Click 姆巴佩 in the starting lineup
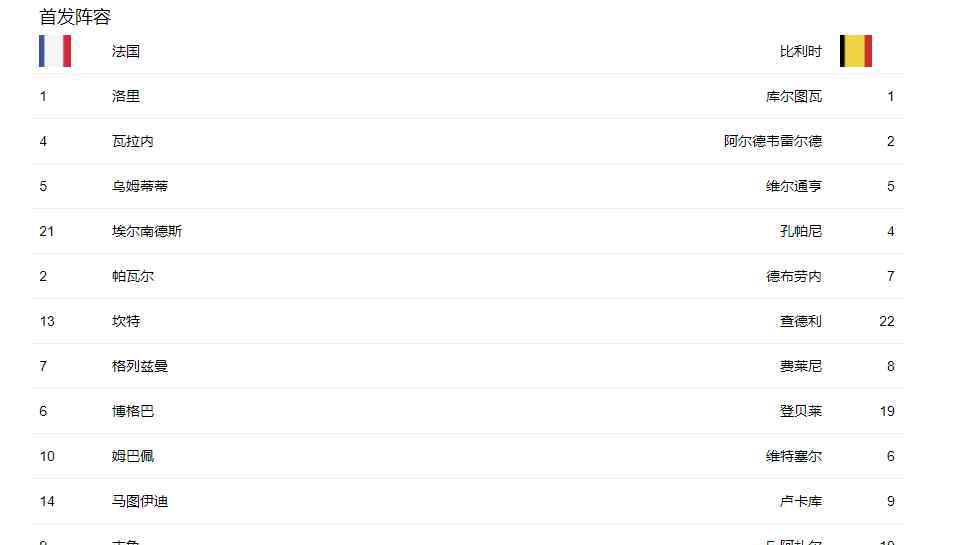960x545 pixels. pos(133,457)
